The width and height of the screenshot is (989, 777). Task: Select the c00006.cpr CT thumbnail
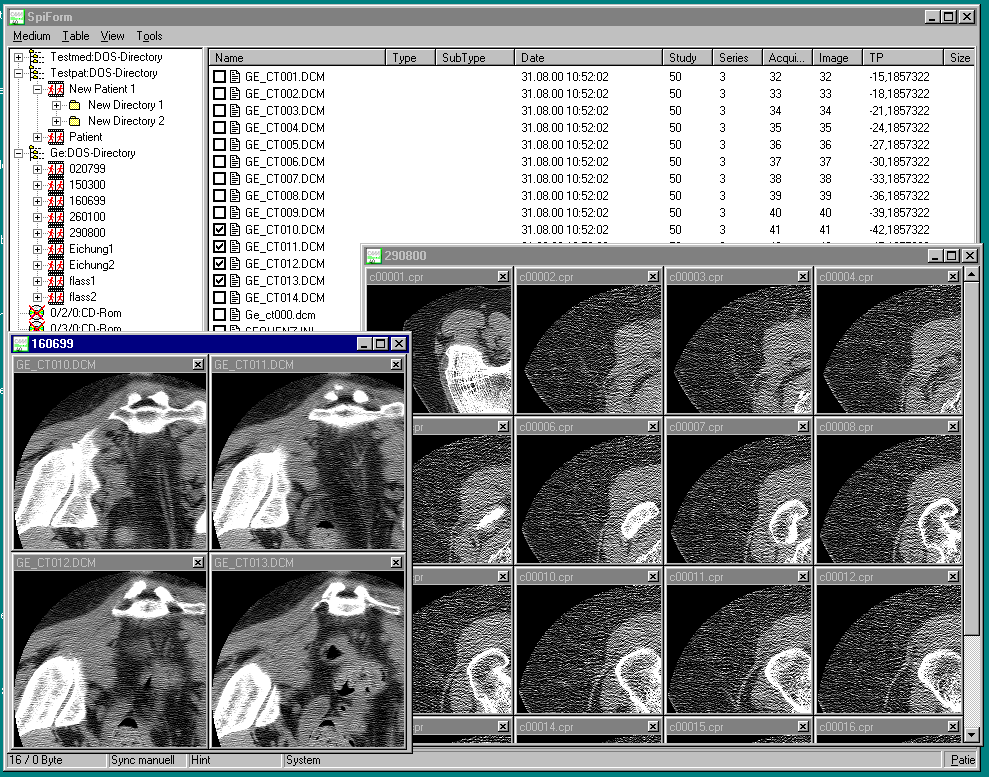click(x=588, y=499)
